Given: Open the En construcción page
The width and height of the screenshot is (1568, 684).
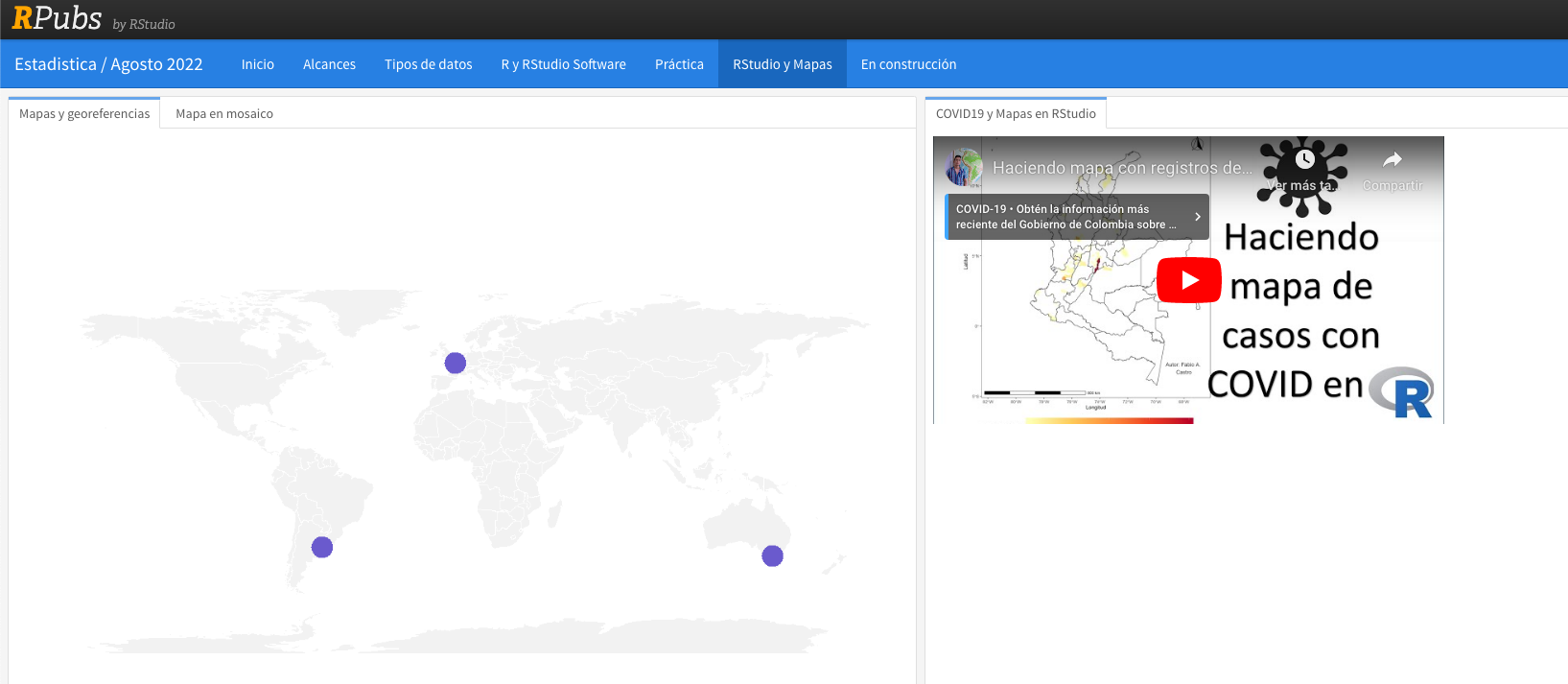Looking at the screenshot, I should click(x=908, y=64).
